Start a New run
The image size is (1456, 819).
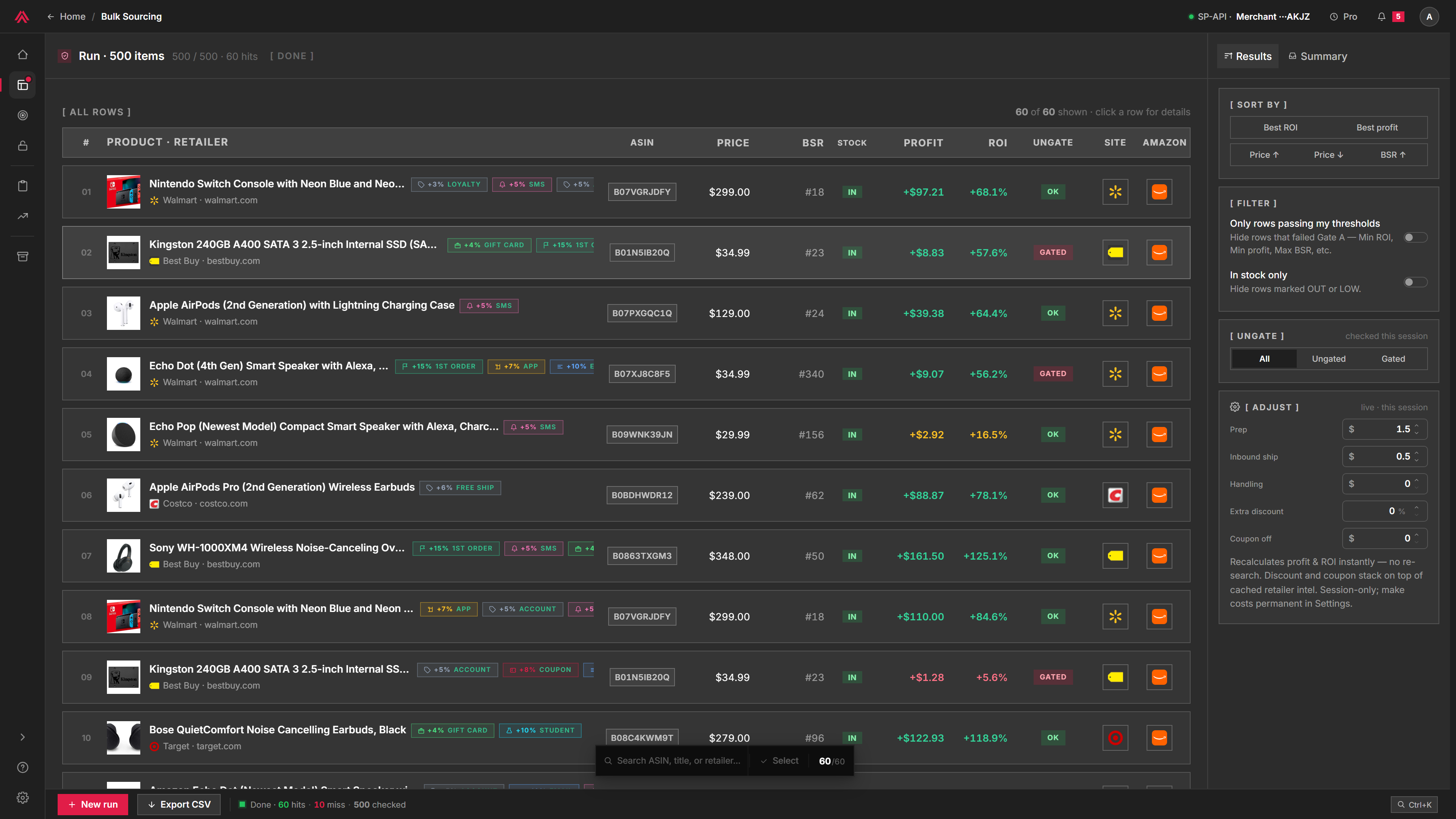tap(93, 804)
